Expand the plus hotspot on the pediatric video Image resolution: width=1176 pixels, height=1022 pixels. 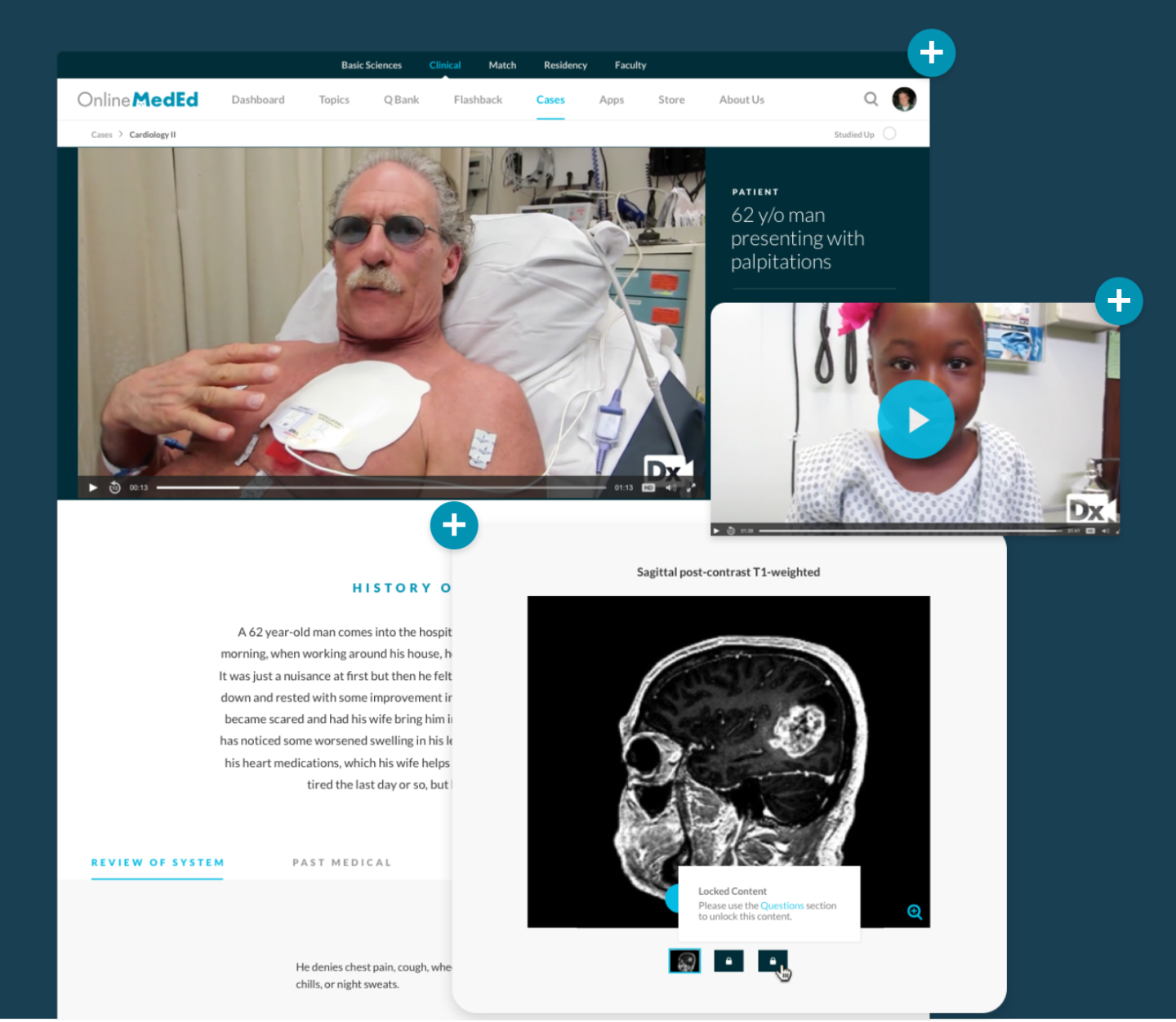pos(1118,301)
